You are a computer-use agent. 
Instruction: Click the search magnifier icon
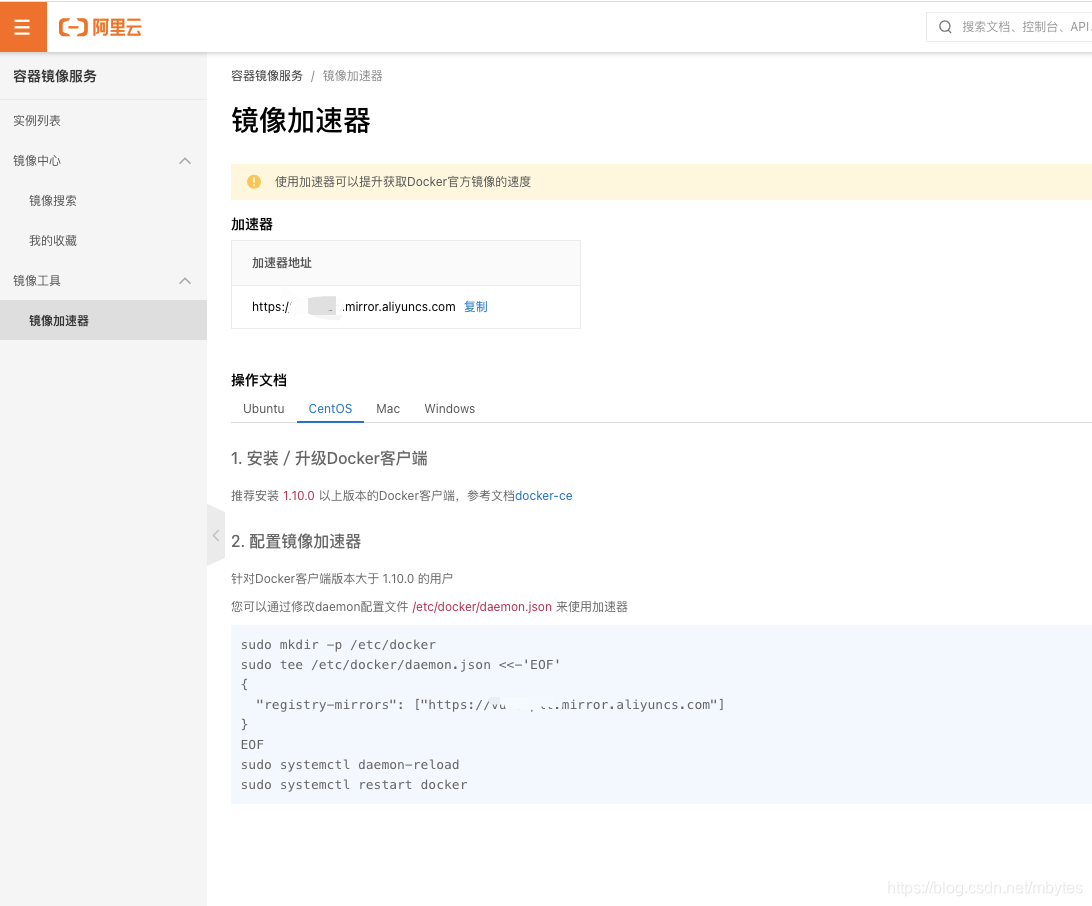[944, 27]
